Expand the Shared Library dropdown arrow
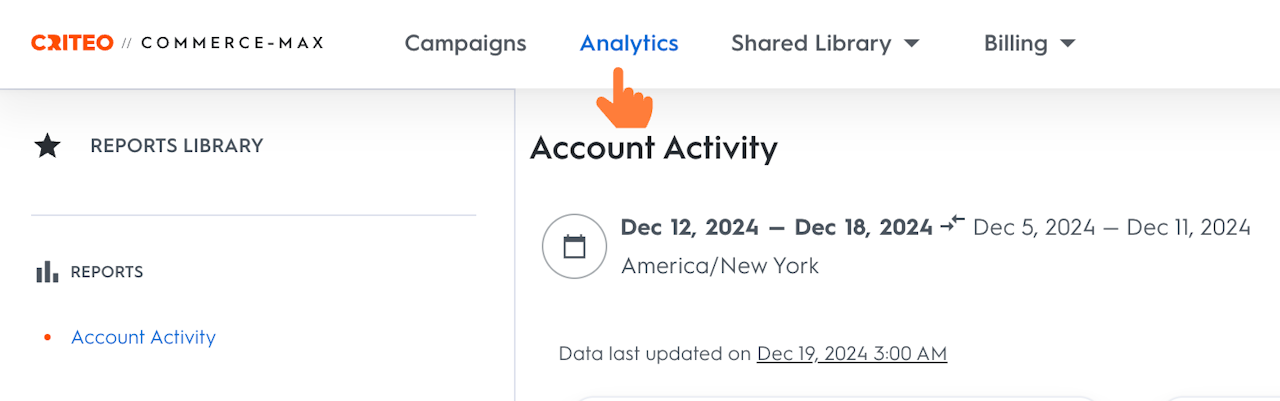The height and width of the screenshot is (401, 1280). click(911, 44)
